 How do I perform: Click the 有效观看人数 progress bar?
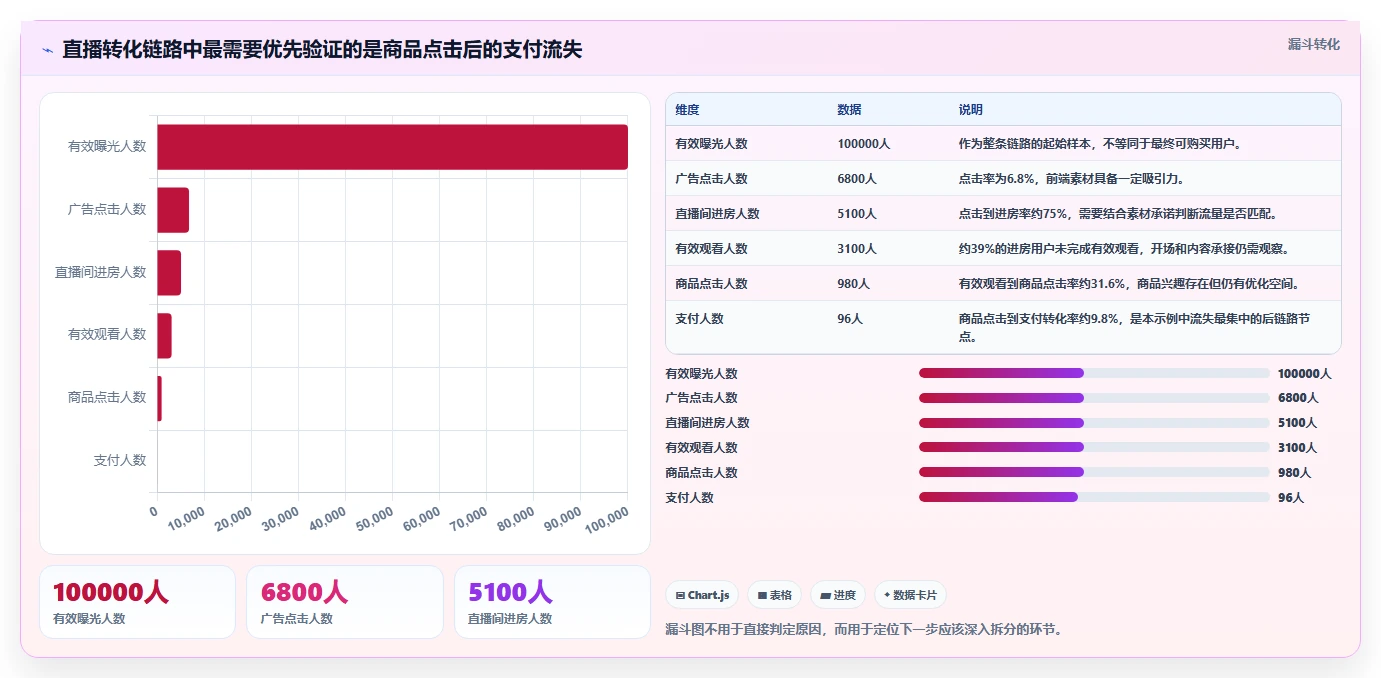pyautogui.click(x=1094, y=447)
